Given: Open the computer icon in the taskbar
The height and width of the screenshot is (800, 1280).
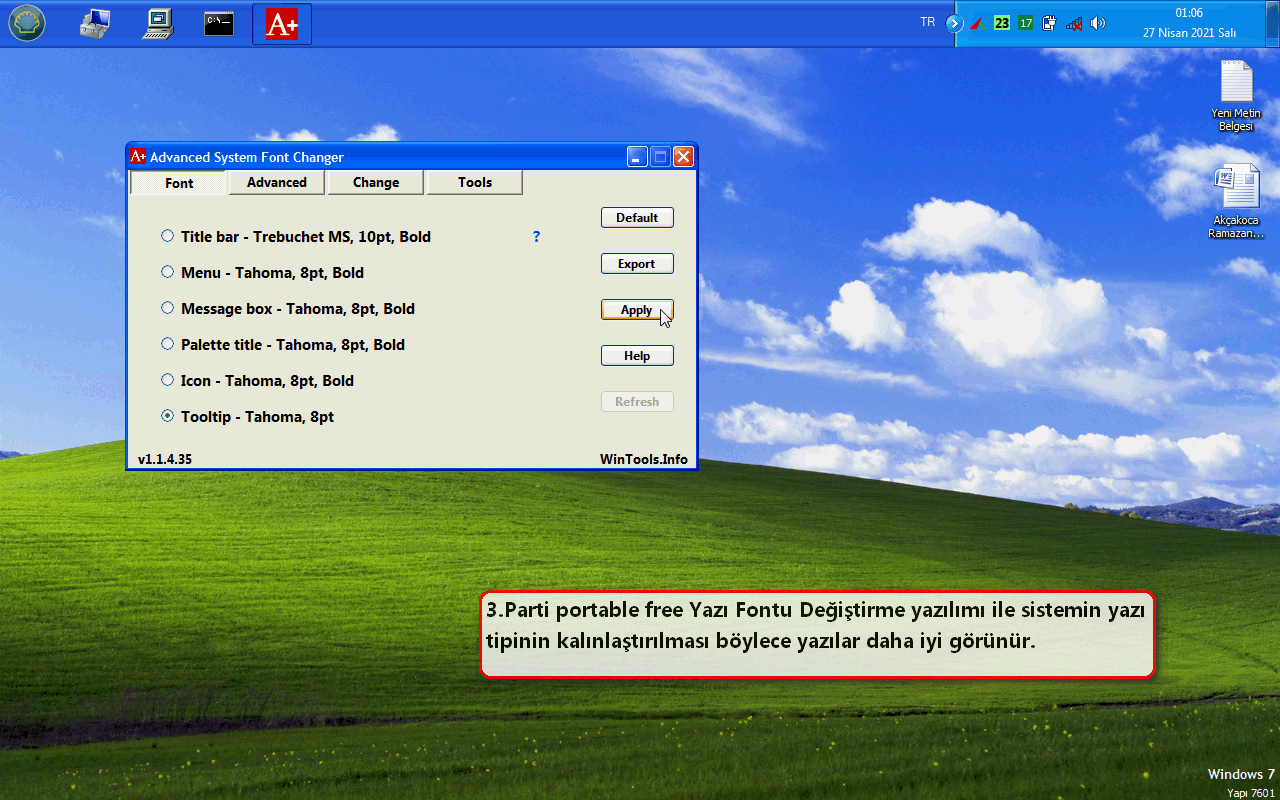Looking at the screenshot, I should point(158,23).
